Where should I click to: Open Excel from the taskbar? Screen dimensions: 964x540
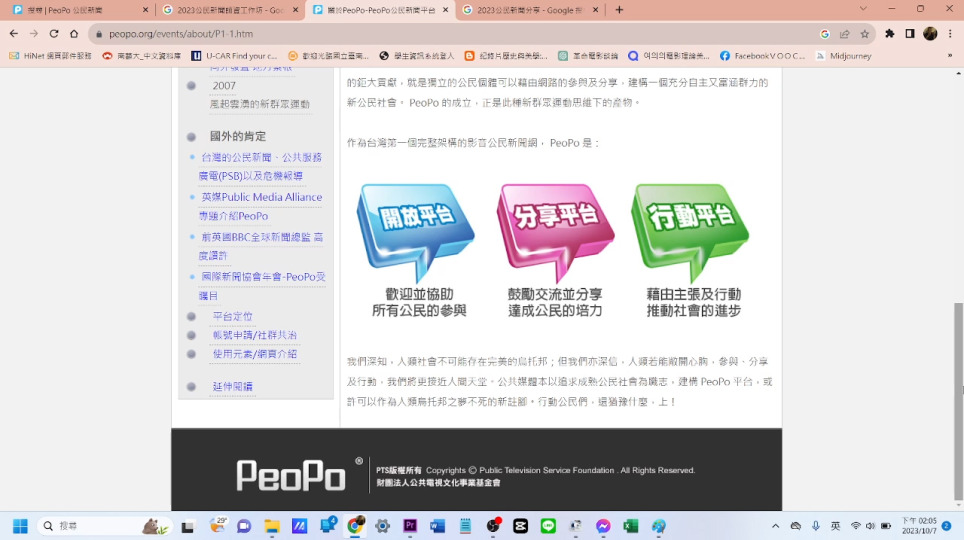[631, 526]
